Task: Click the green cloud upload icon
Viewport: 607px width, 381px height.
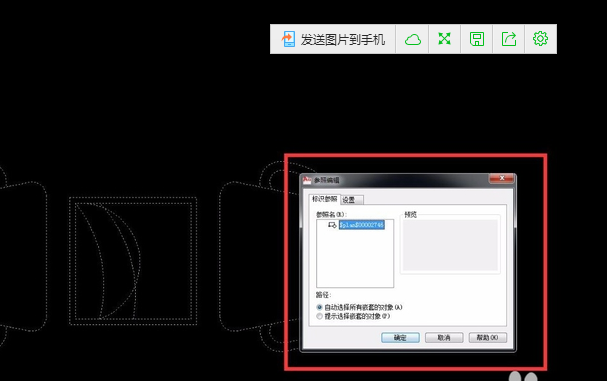Action: click(x=413, y=39)
